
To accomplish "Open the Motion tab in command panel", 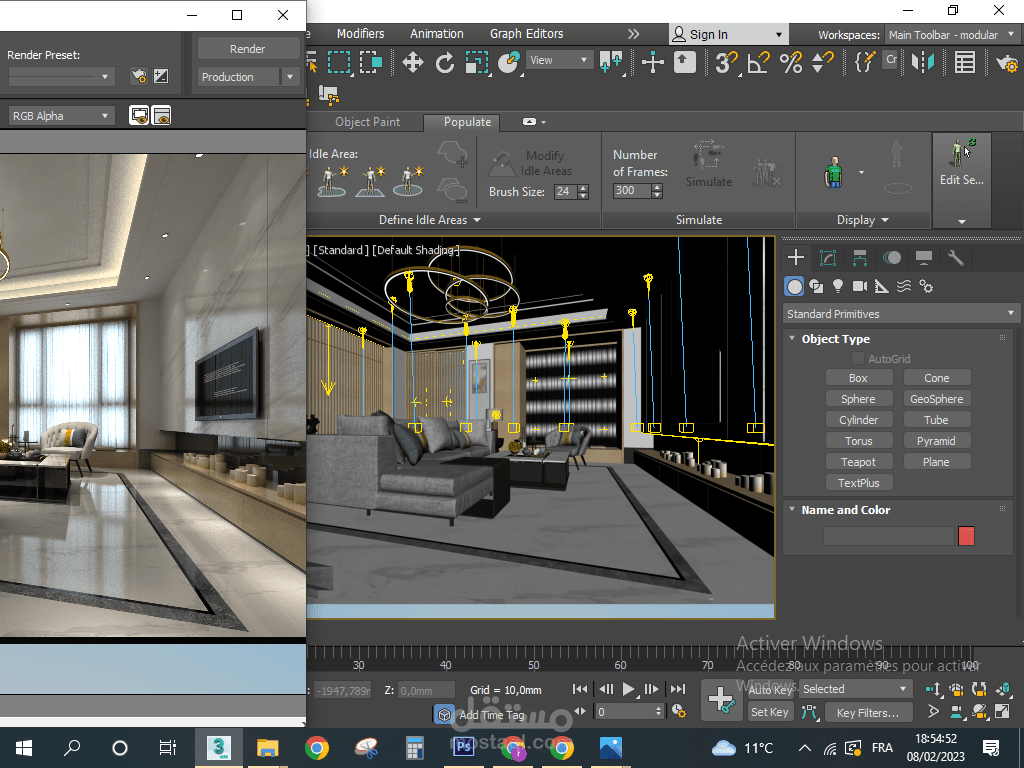I will click(x=891, y=257).
